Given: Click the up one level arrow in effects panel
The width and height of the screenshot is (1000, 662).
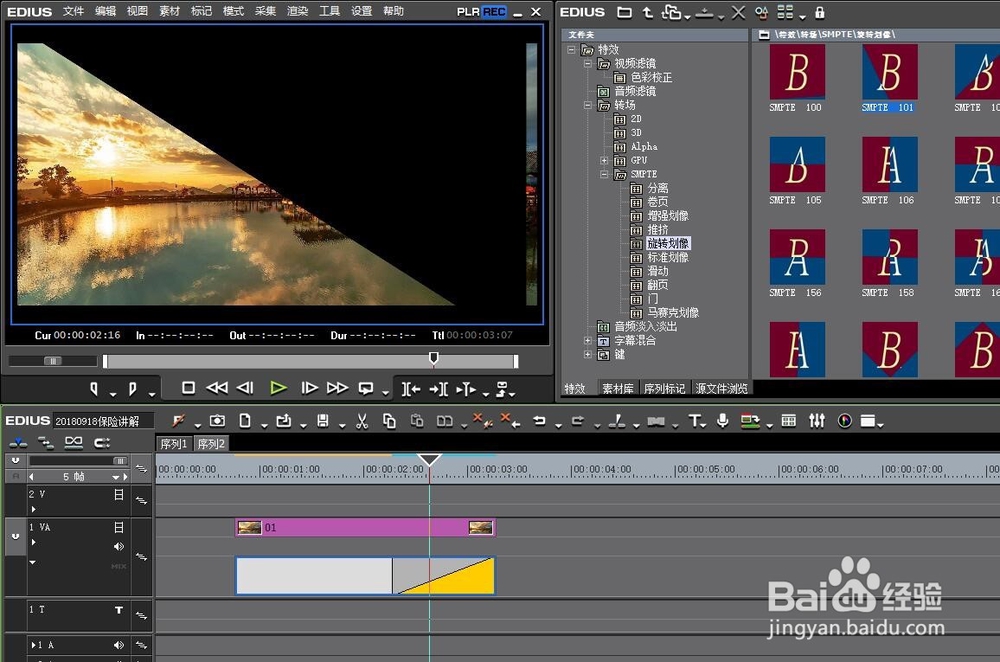Looking at the screenshot, I should tap(647, 12).
